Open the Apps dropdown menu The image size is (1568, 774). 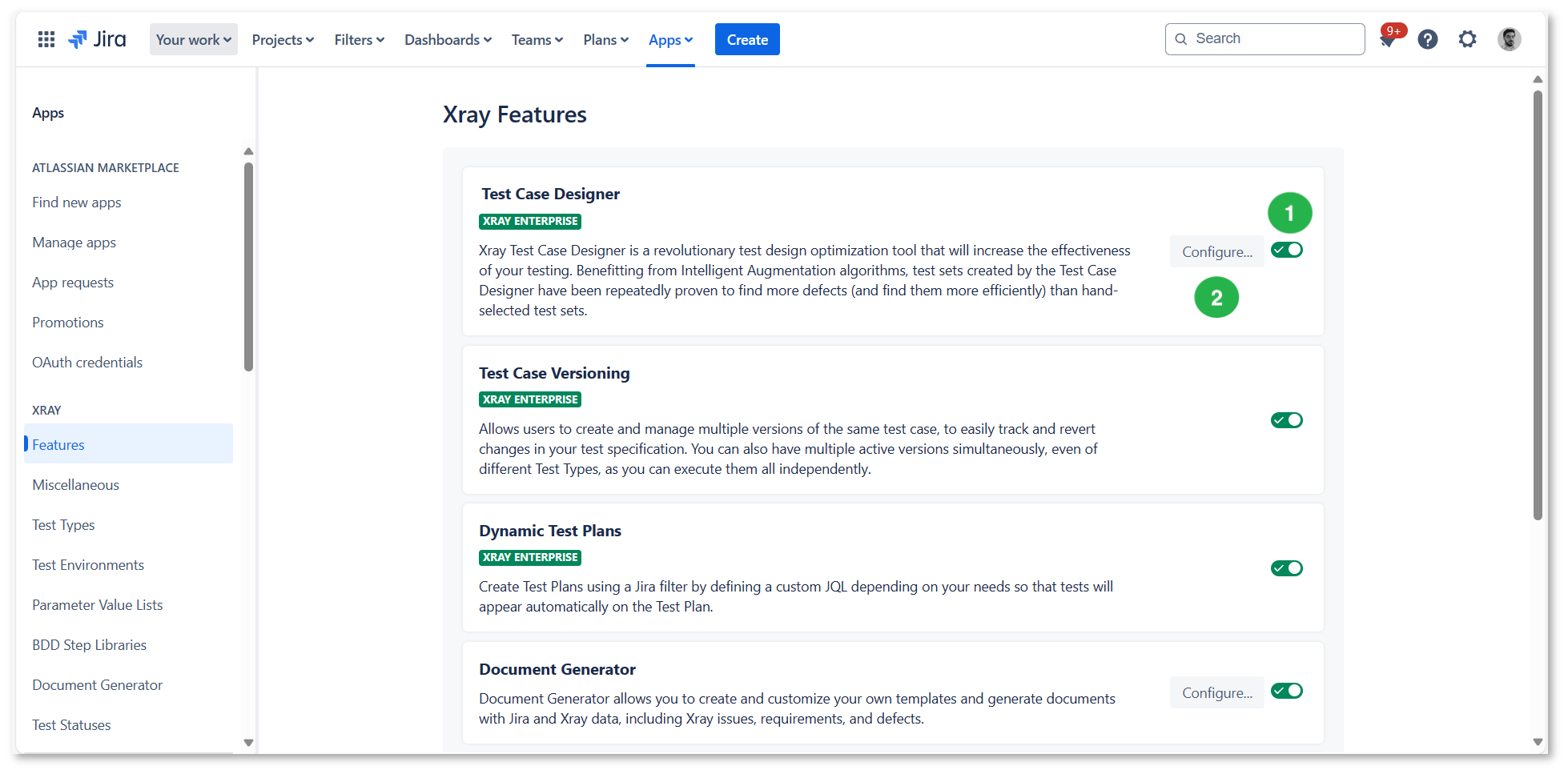pos(670,39)
